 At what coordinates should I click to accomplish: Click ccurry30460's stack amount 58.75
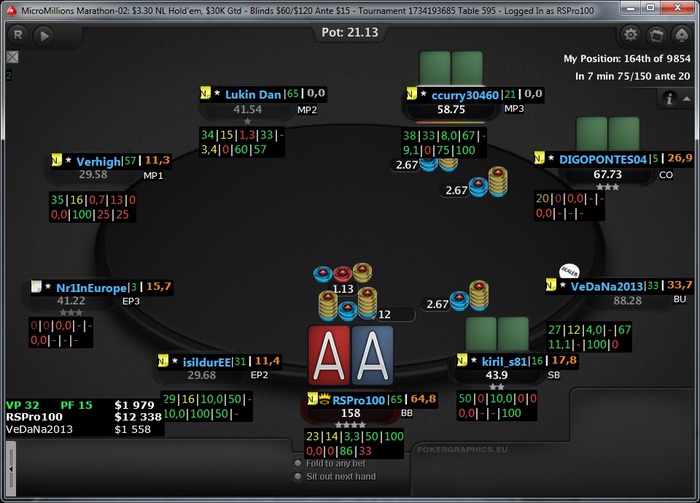pyautogui.click(x=451, y=109)
